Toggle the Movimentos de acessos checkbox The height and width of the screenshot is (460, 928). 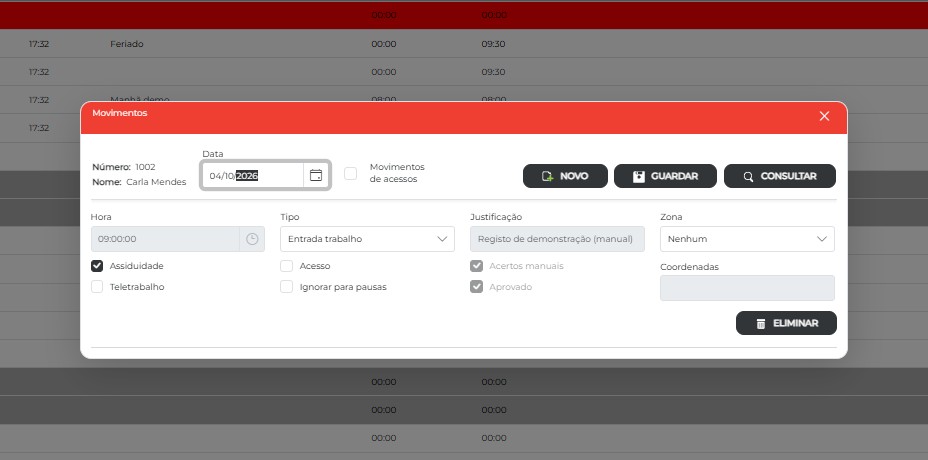click(x=351, y=173)
